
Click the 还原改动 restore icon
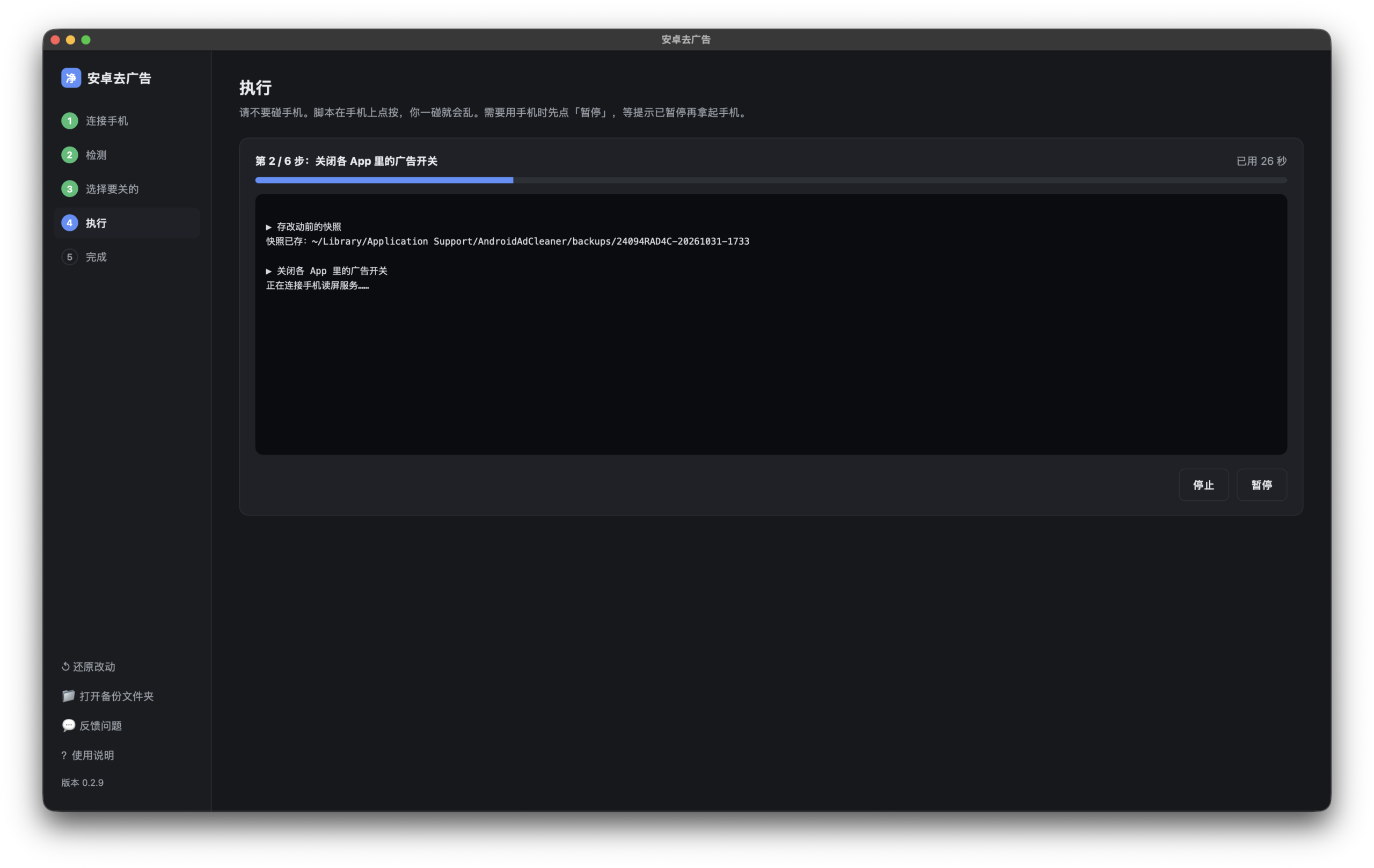65,667
